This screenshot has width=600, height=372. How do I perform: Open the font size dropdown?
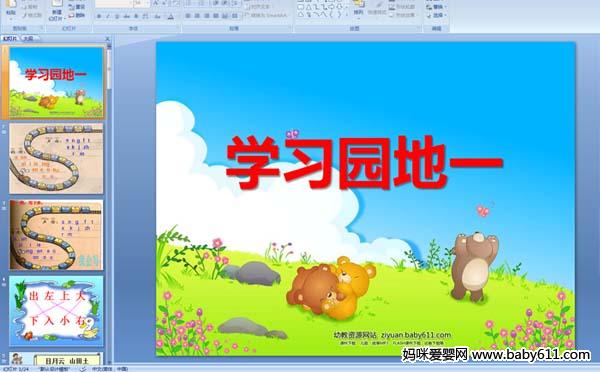pyautogui.click(x=147, y=4)
